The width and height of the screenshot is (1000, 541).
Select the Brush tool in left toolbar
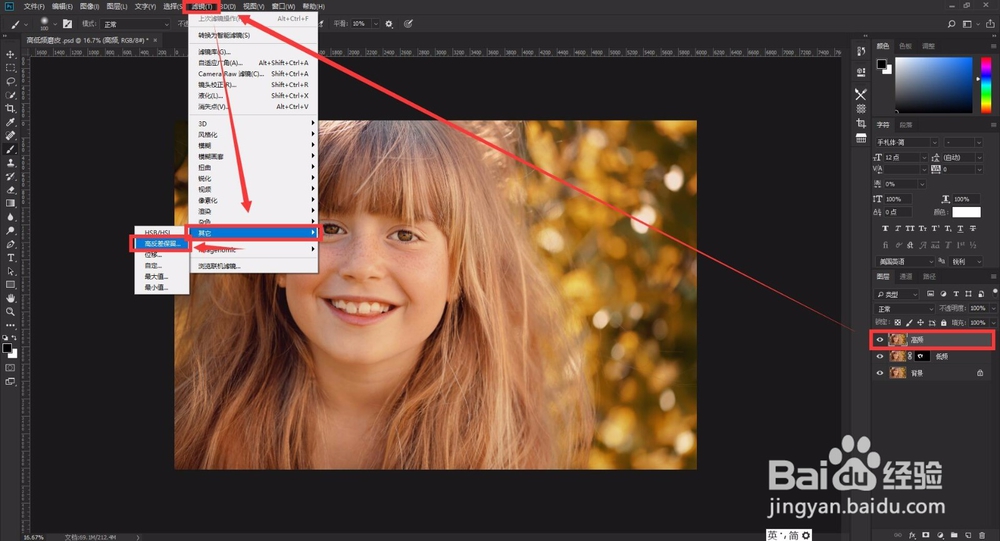pyautogui.click(x=10, y=149)
